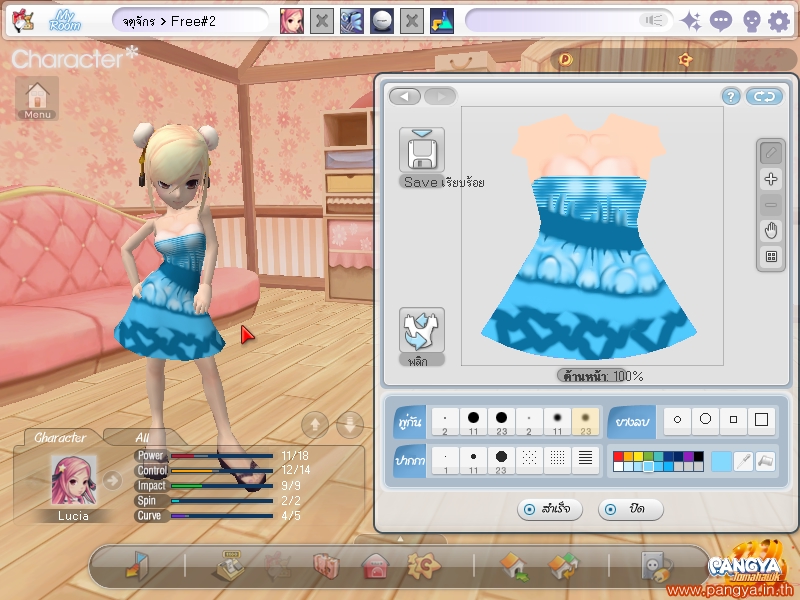Click the room name Free#2 field
Screen dimensions: 800x600
(x=190, y=21)
